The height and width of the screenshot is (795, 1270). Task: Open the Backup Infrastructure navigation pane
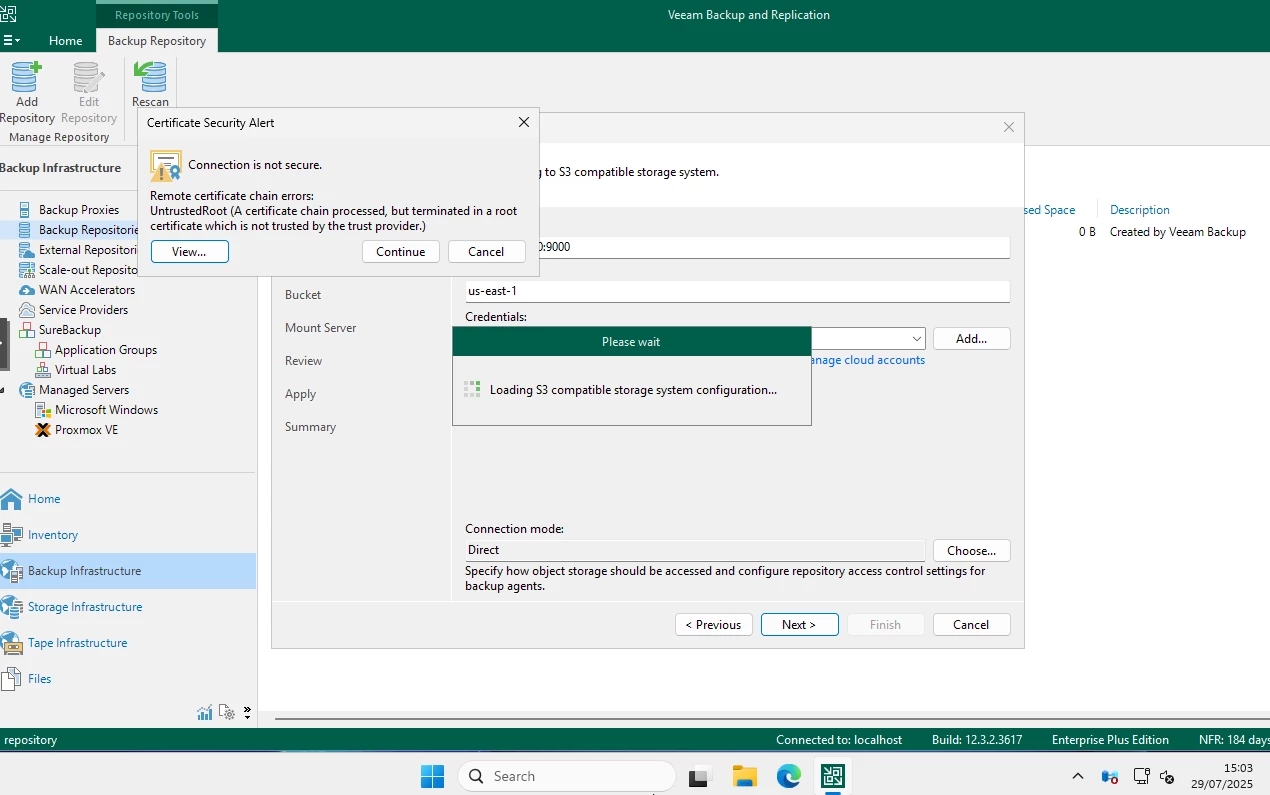[128, 571]
